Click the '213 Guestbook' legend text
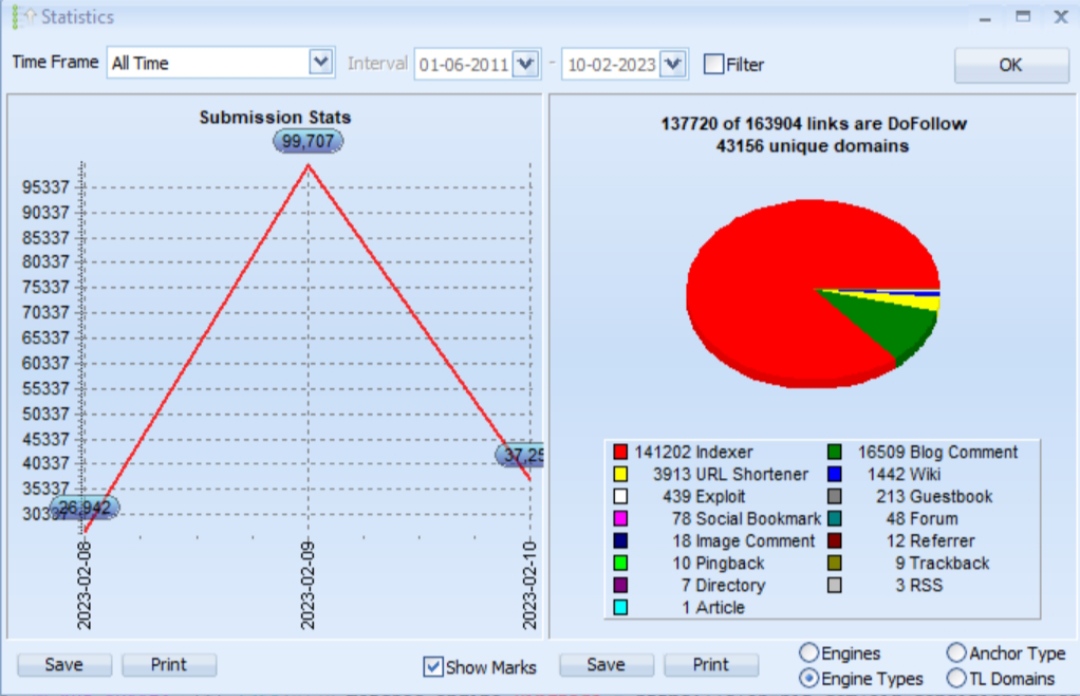Screen dimensions: 1080x696 pyautogui.click(x=934, y=496)
